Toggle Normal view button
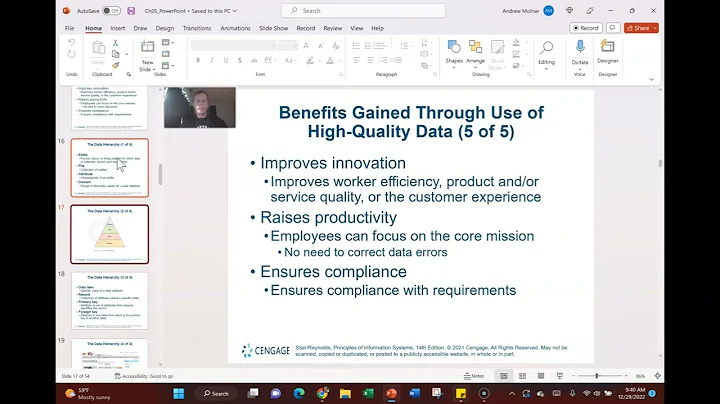 point(504,376)
